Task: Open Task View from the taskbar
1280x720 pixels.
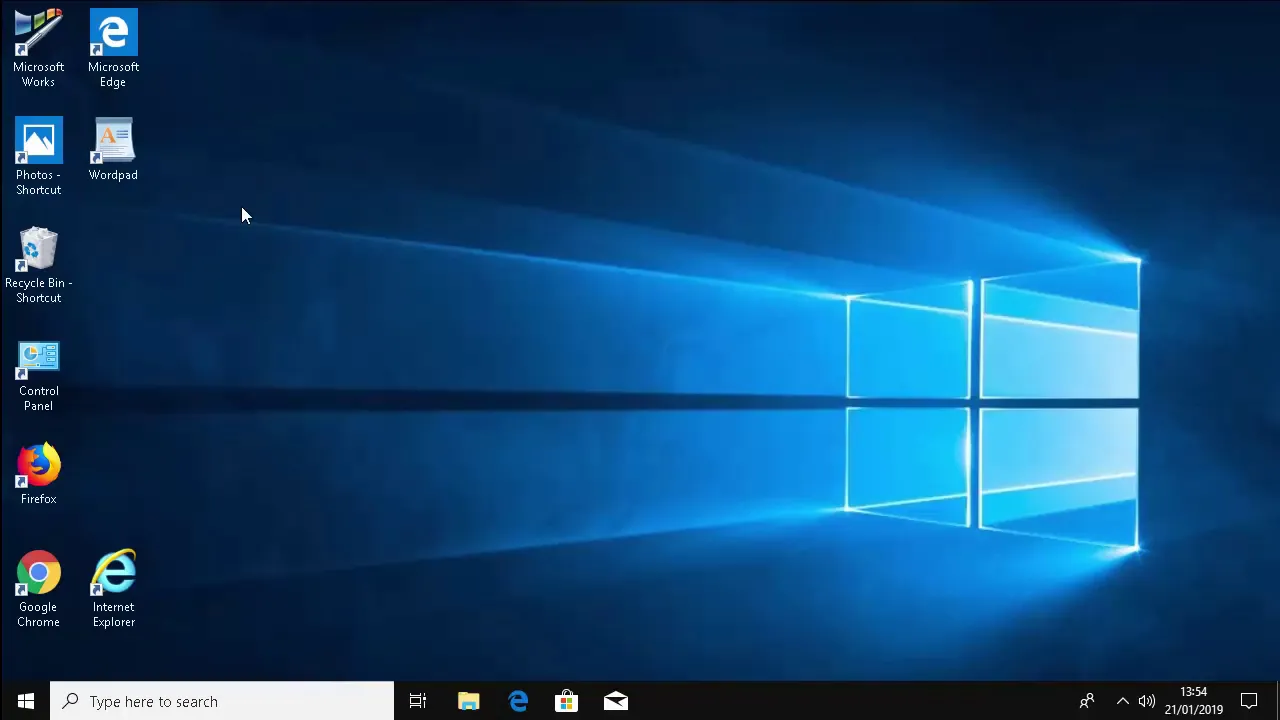Action: point(418,701)
